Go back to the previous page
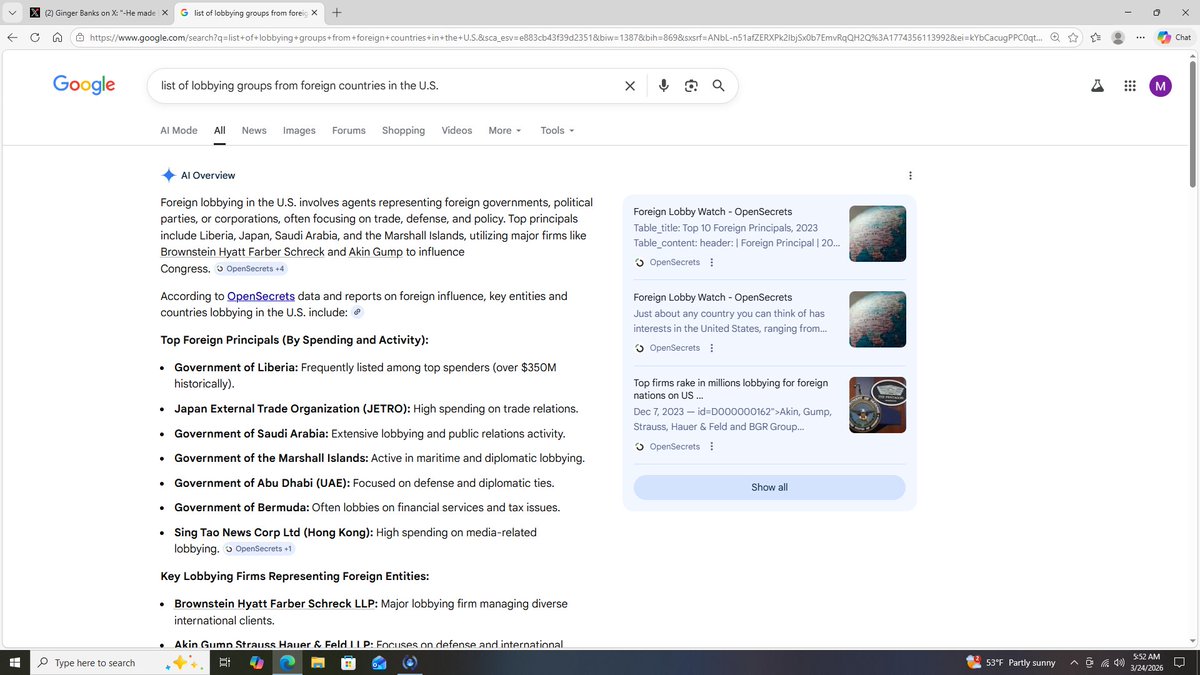This screenshot has height=675, width=1200. coord(12,38)
